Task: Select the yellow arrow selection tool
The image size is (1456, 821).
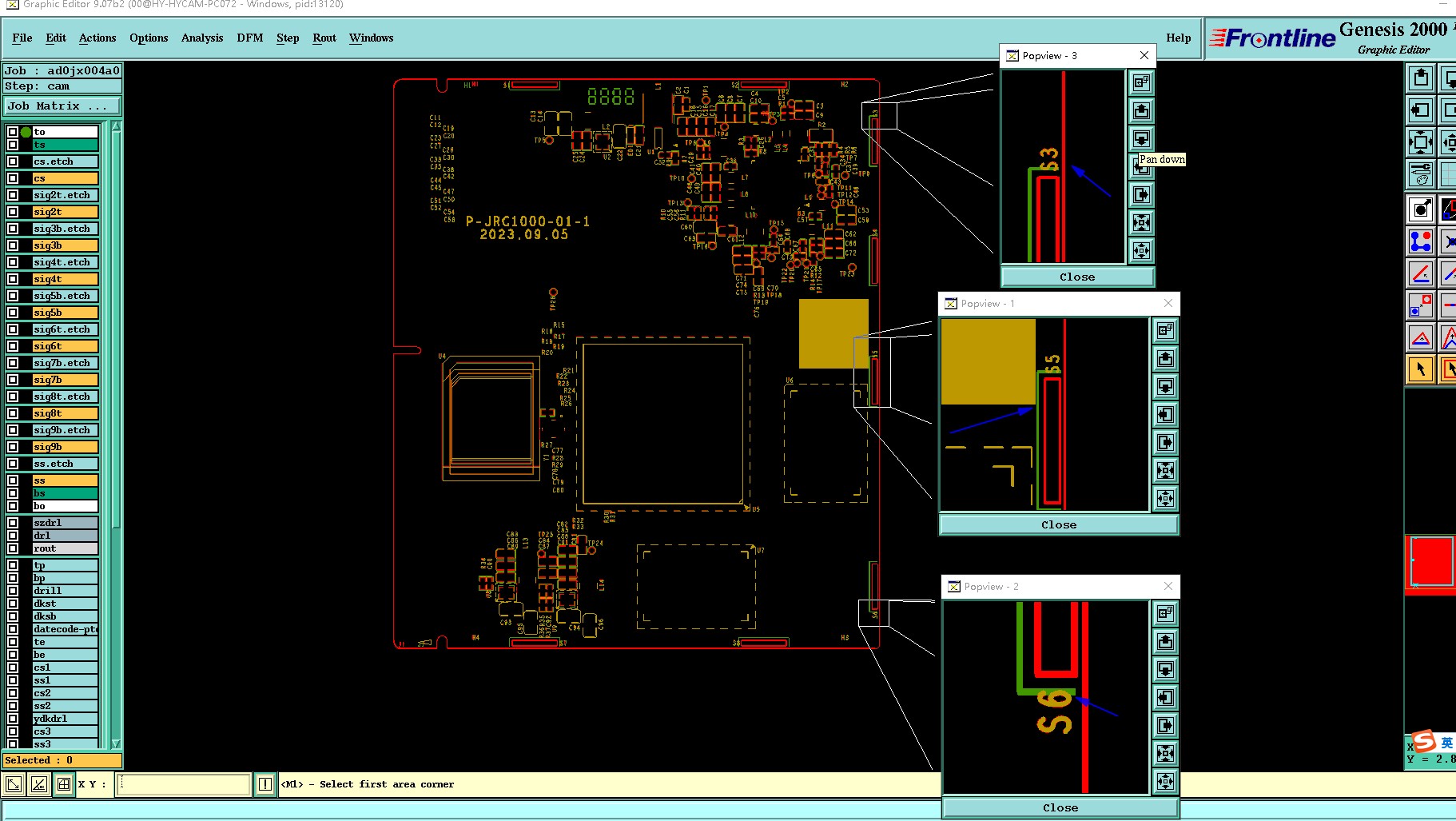Action: (x=1421, y=369)
